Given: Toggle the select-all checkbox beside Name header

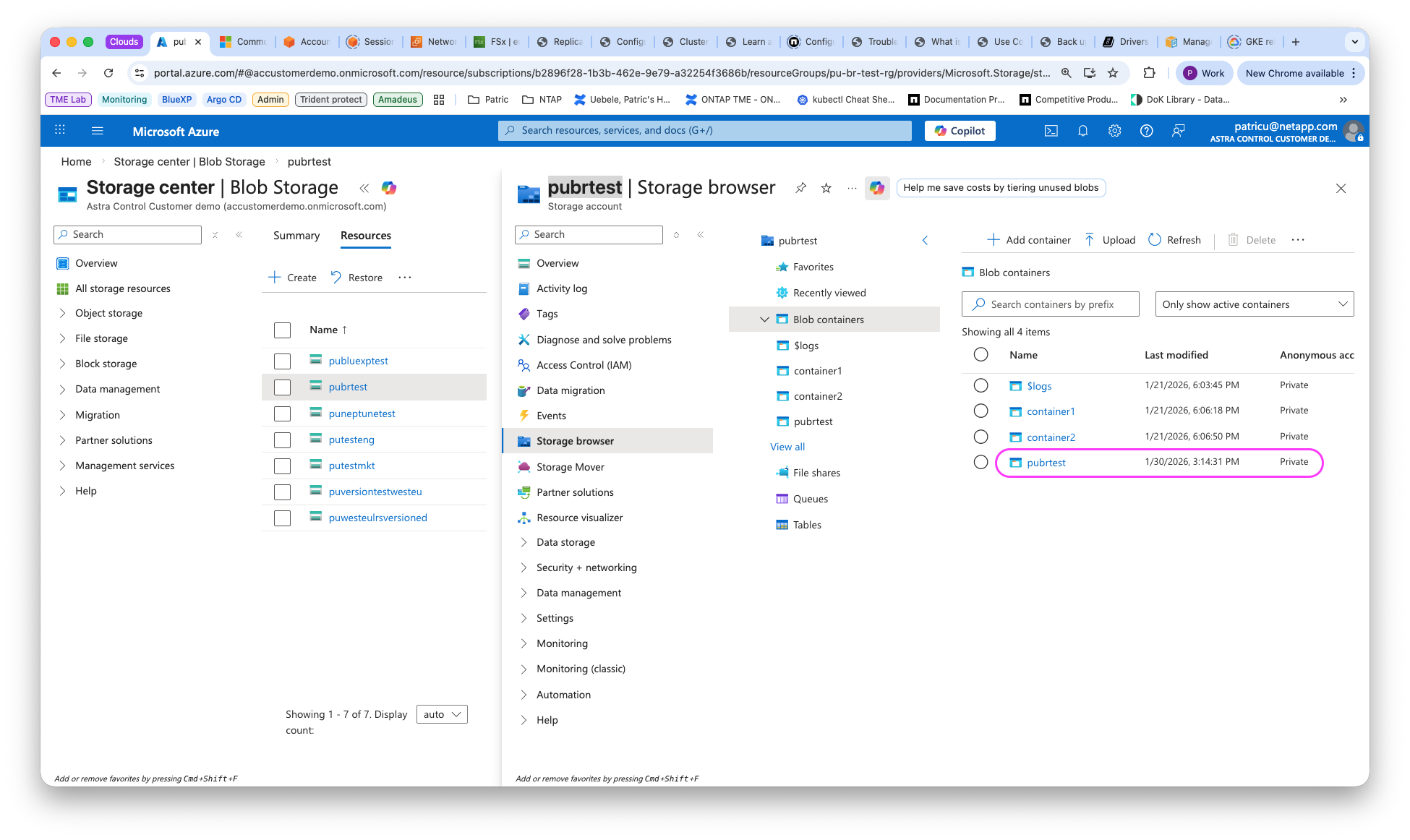Looking at the screenshot, I should [282, 330].
